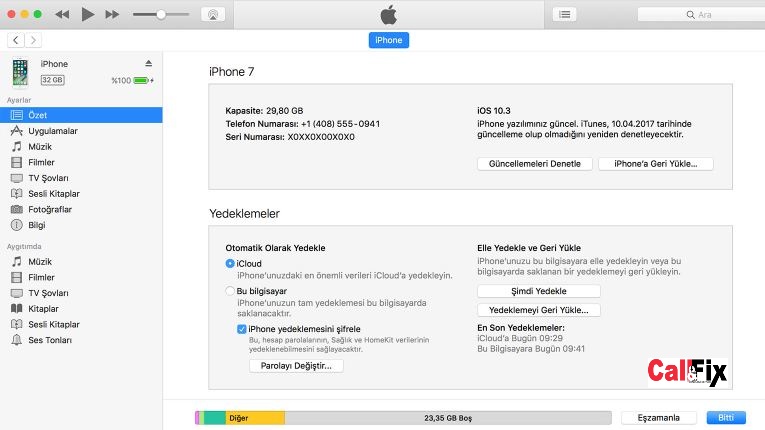Click the iPhone'a Geri Yükle button
The height and width of the screenshot is (430, 765).
click(x=656, y=164)
